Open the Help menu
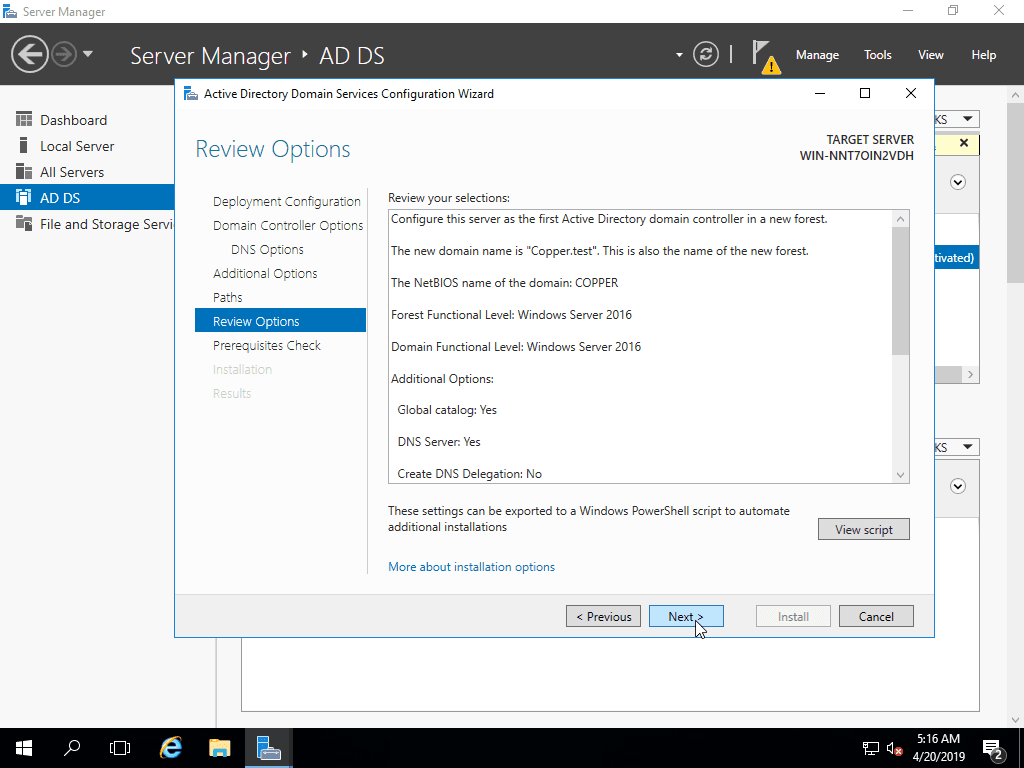 click(x=983, y=55)
